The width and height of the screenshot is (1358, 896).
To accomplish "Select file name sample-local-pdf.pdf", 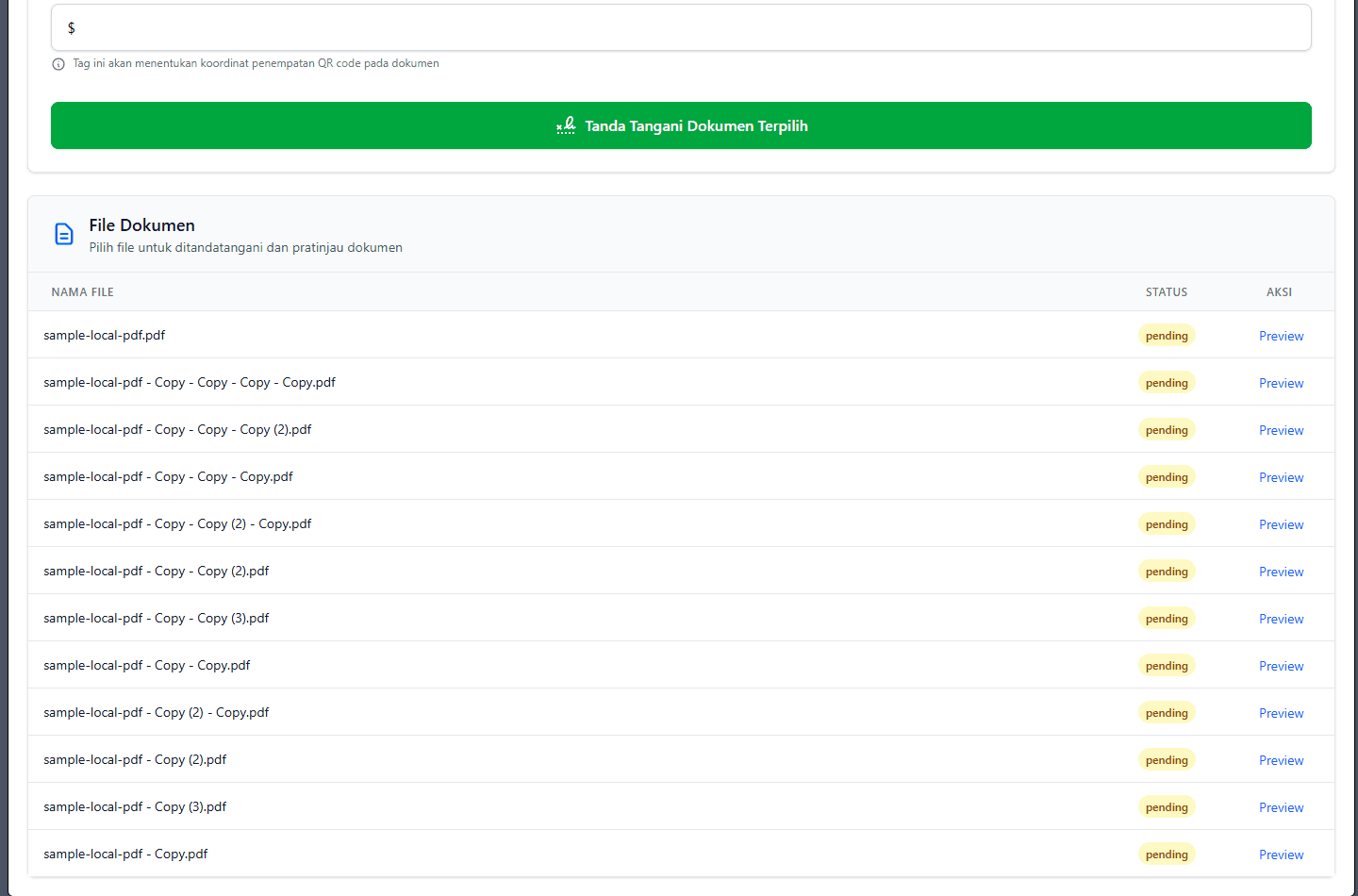I will tap(105, 335).
